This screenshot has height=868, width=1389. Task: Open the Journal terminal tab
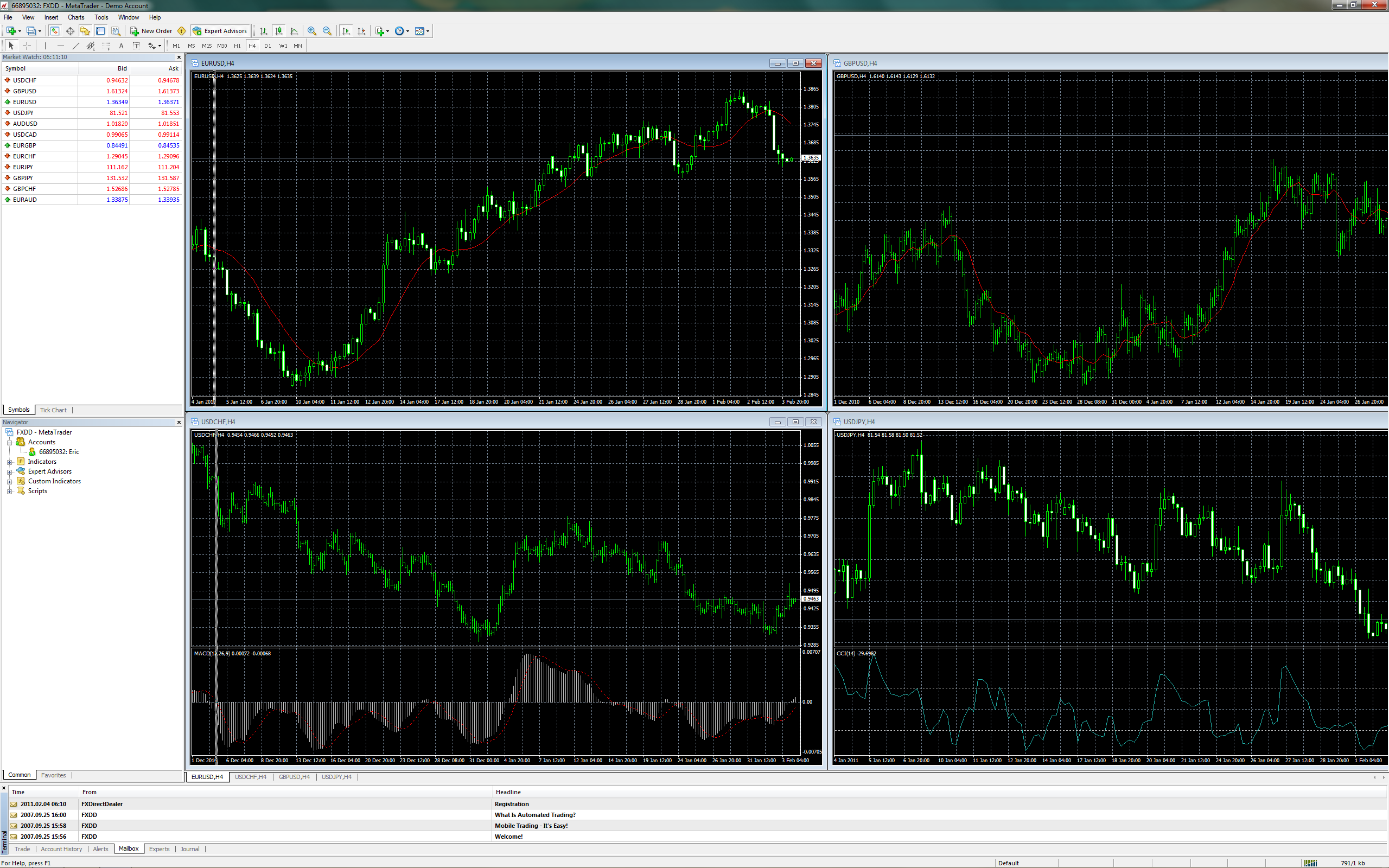(x=190, y=849)
